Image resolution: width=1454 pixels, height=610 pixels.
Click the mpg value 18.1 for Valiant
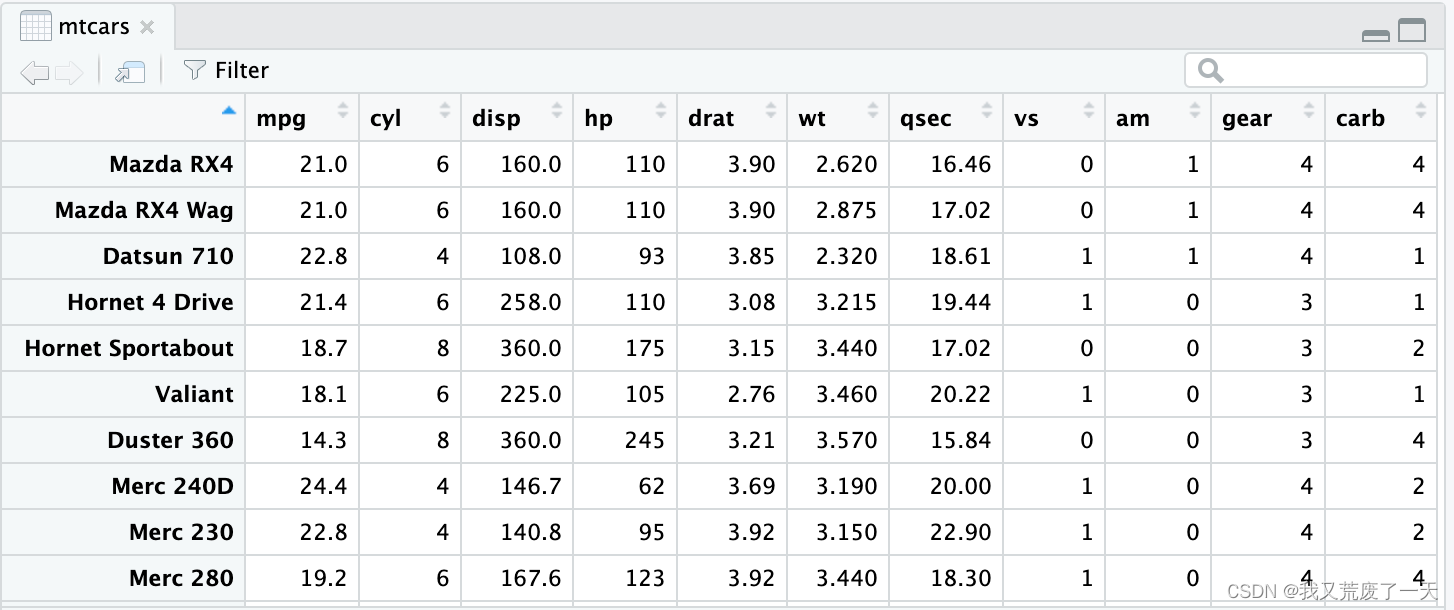pyautogui.click(x=323, y=394)
